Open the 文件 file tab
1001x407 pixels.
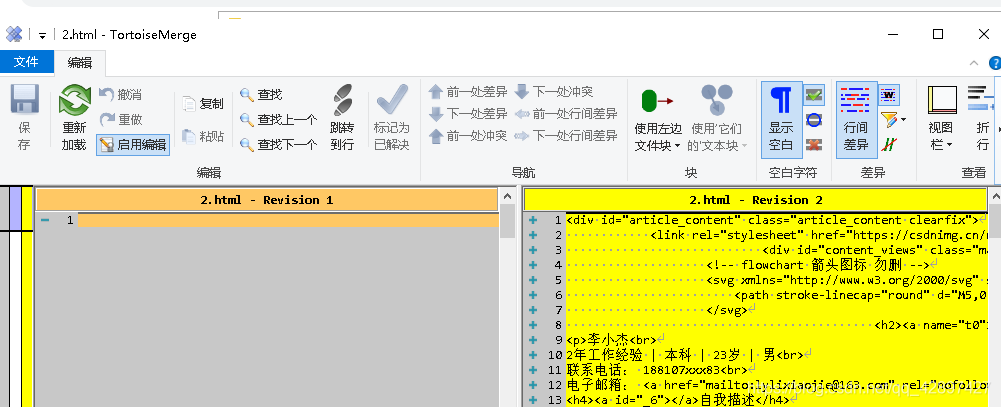[26, 62]
